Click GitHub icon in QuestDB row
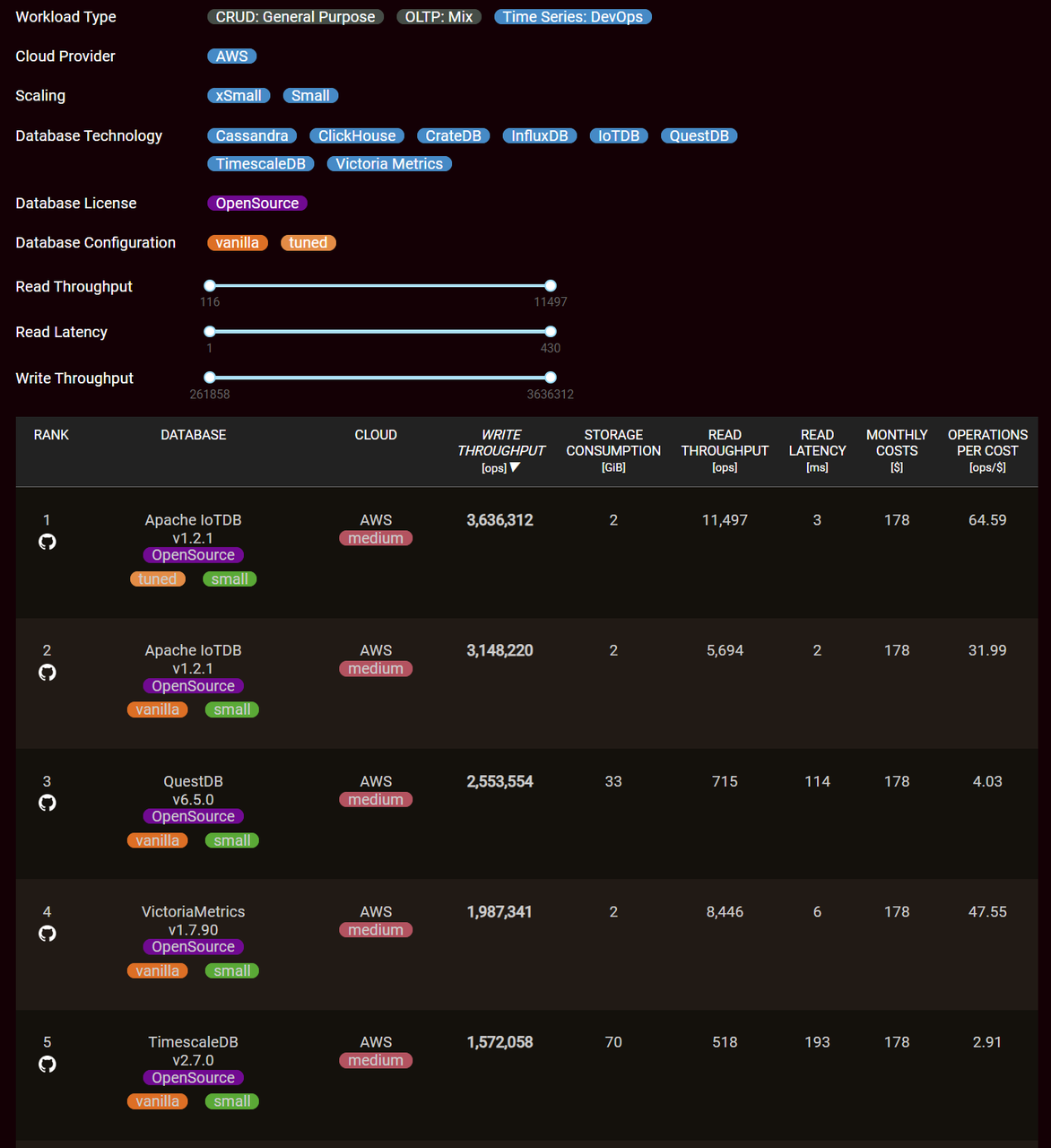This screenshot has width=1051, height=1148. 48,803
